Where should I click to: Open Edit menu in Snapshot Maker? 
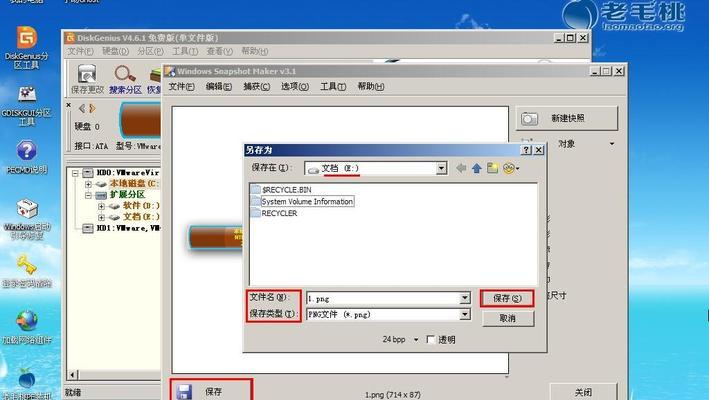[x=219, y=86]
